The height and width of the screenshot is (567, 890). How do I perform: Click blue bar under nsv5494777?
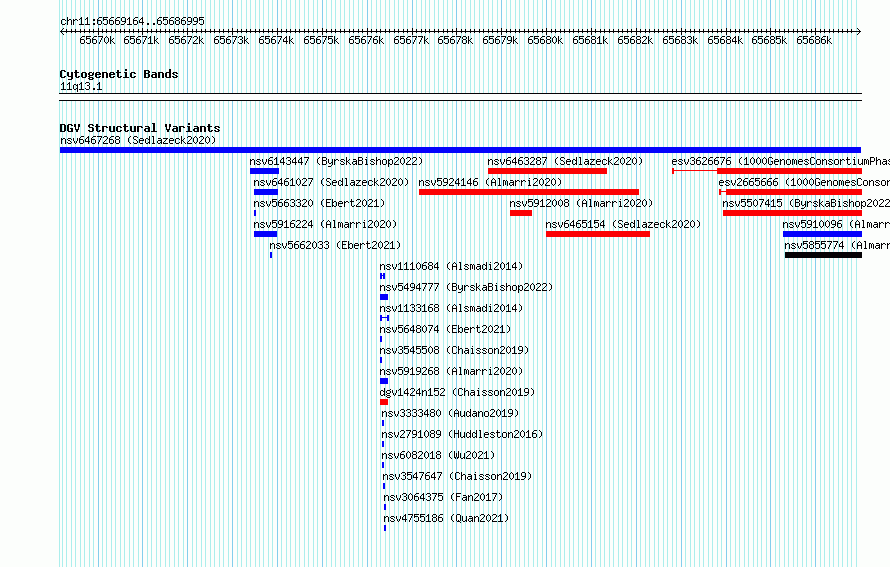pyautogui.click(x=384, y=297)
